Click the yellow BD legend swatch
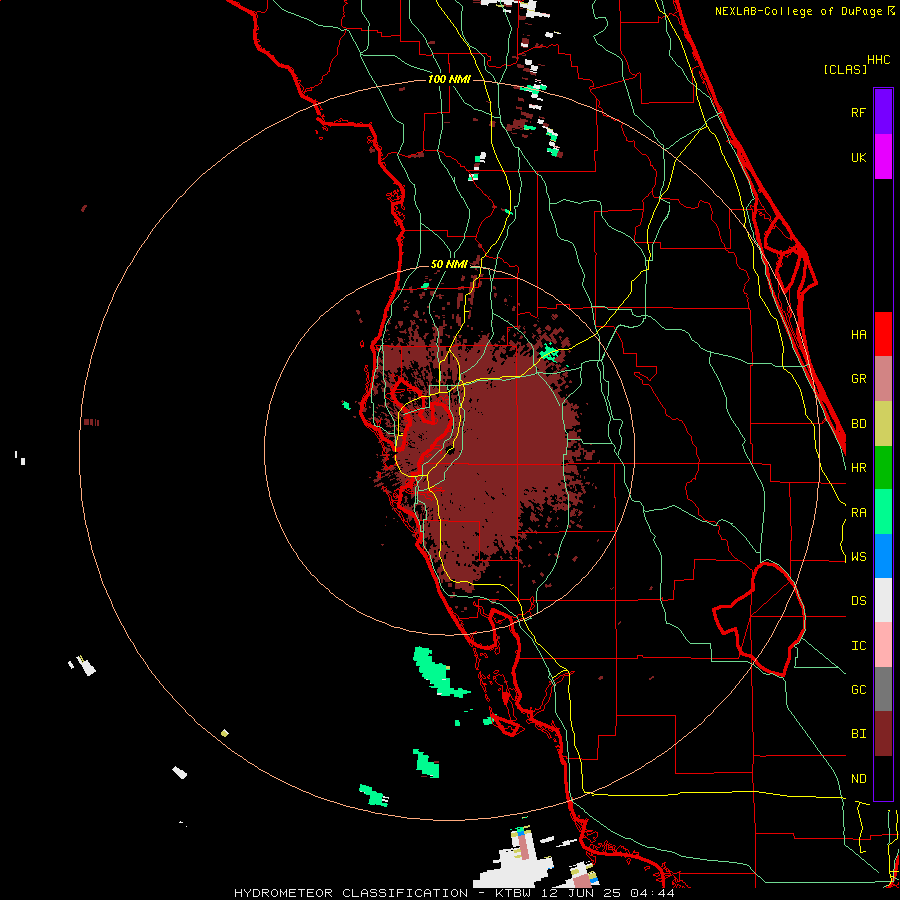 coord(883,424)
